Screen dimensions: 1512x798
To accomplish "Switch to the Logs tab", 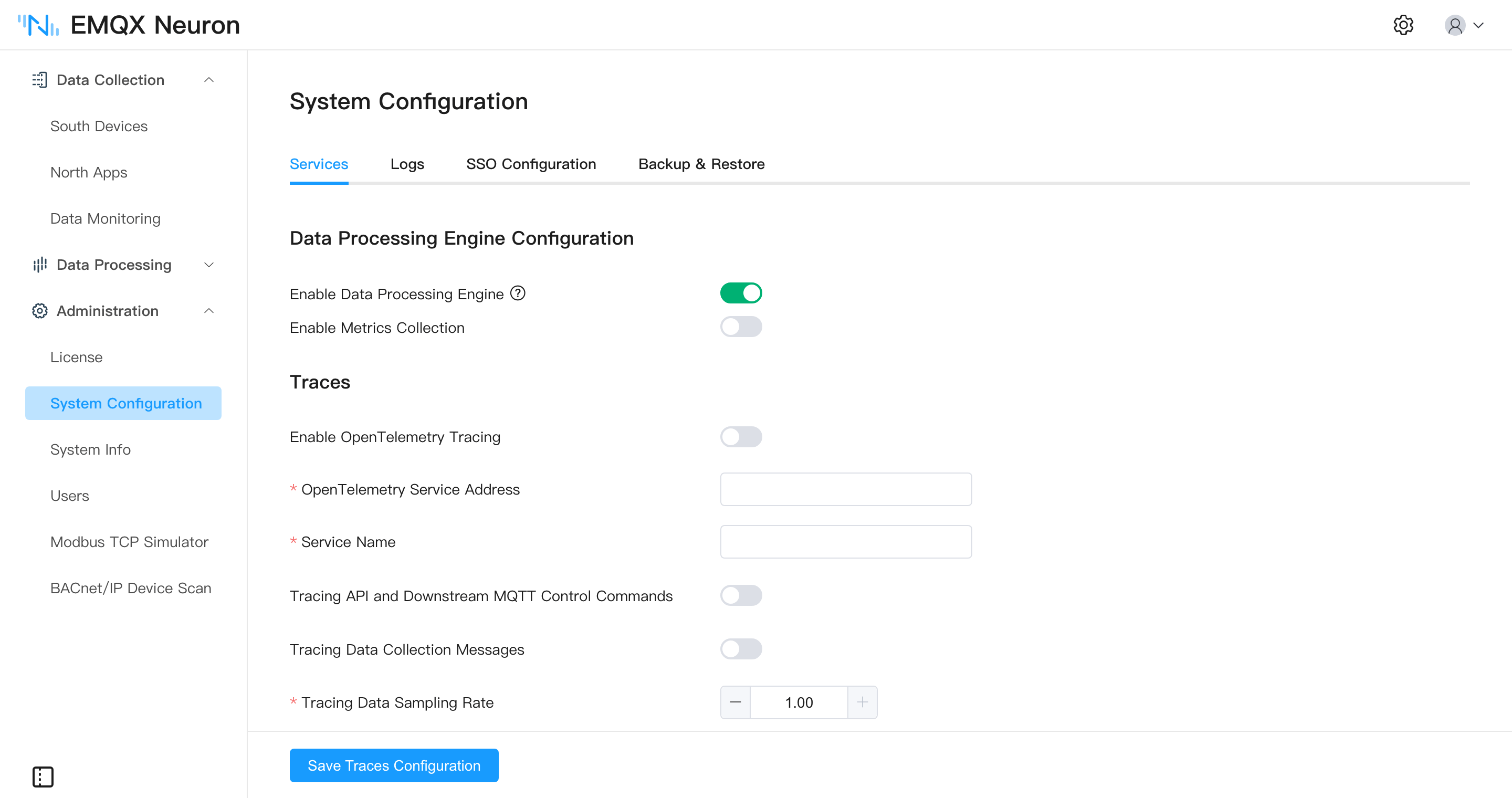I will point(407,164).
